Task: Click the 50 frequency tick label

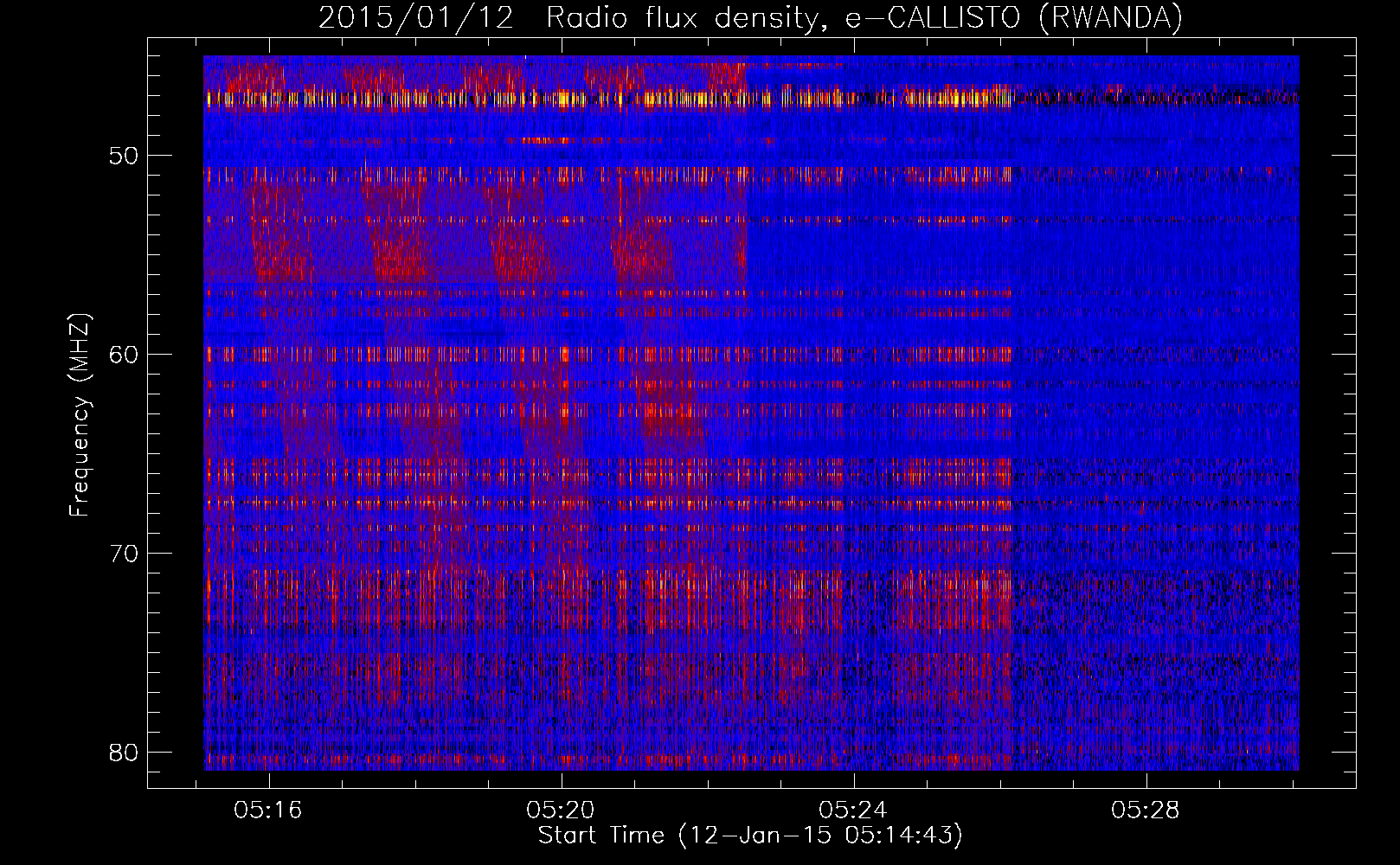Action: coord(124,156)
